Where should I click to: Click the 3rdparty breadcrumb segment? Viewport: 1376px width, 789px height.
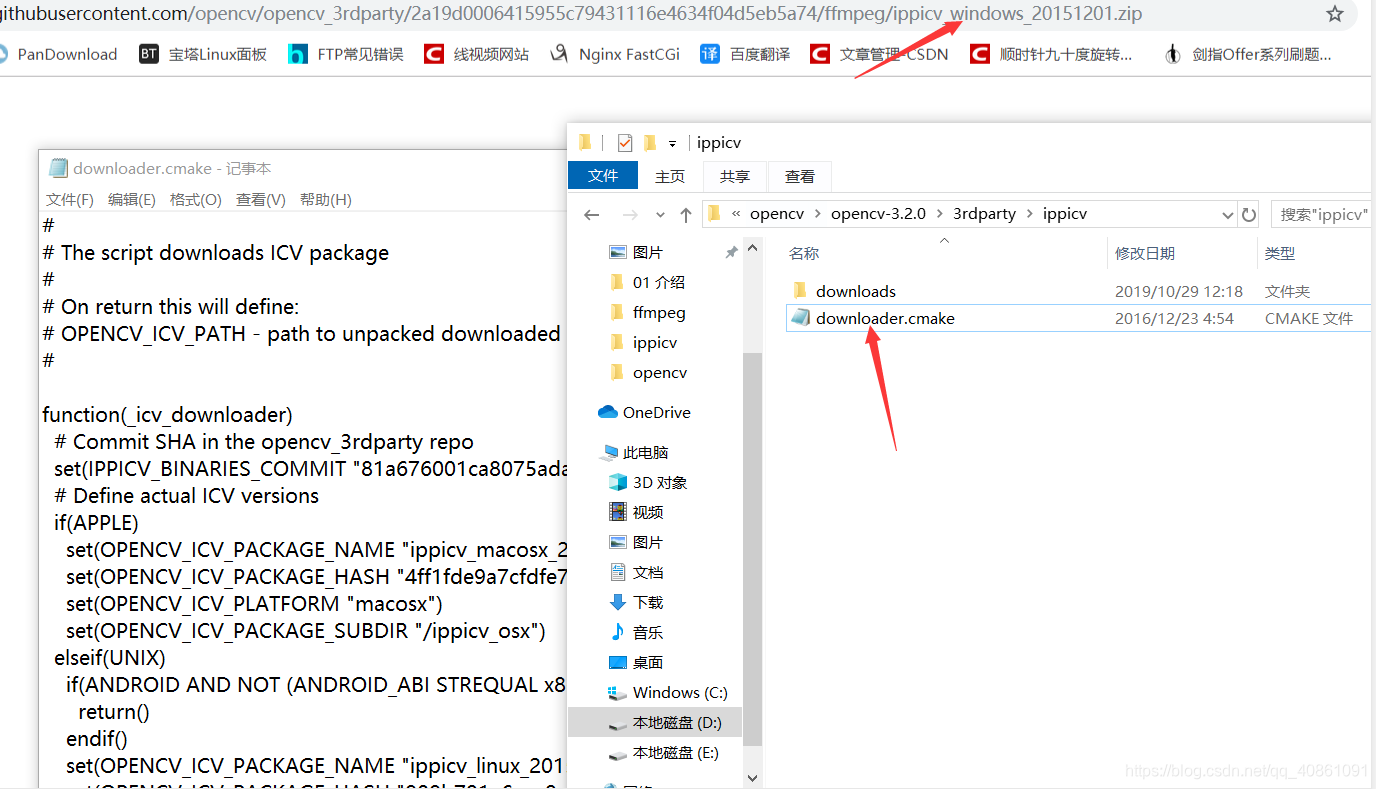[984, 214]
